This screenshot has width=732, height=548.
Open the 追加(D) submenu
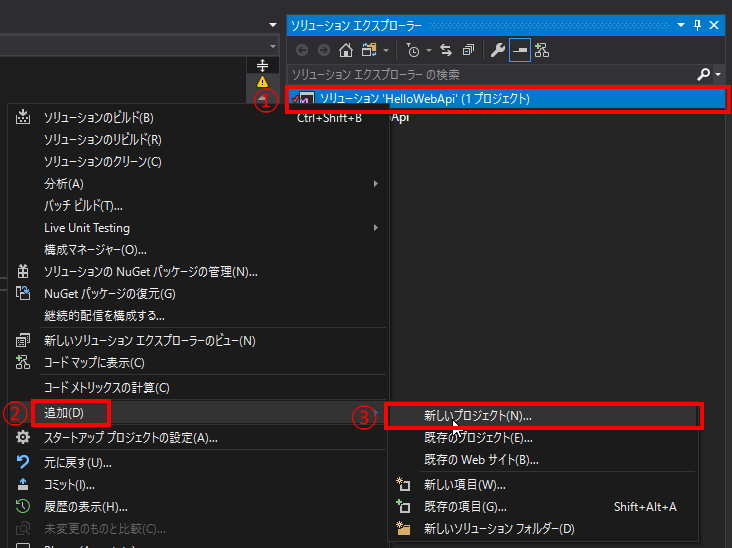tap(198, 413)
